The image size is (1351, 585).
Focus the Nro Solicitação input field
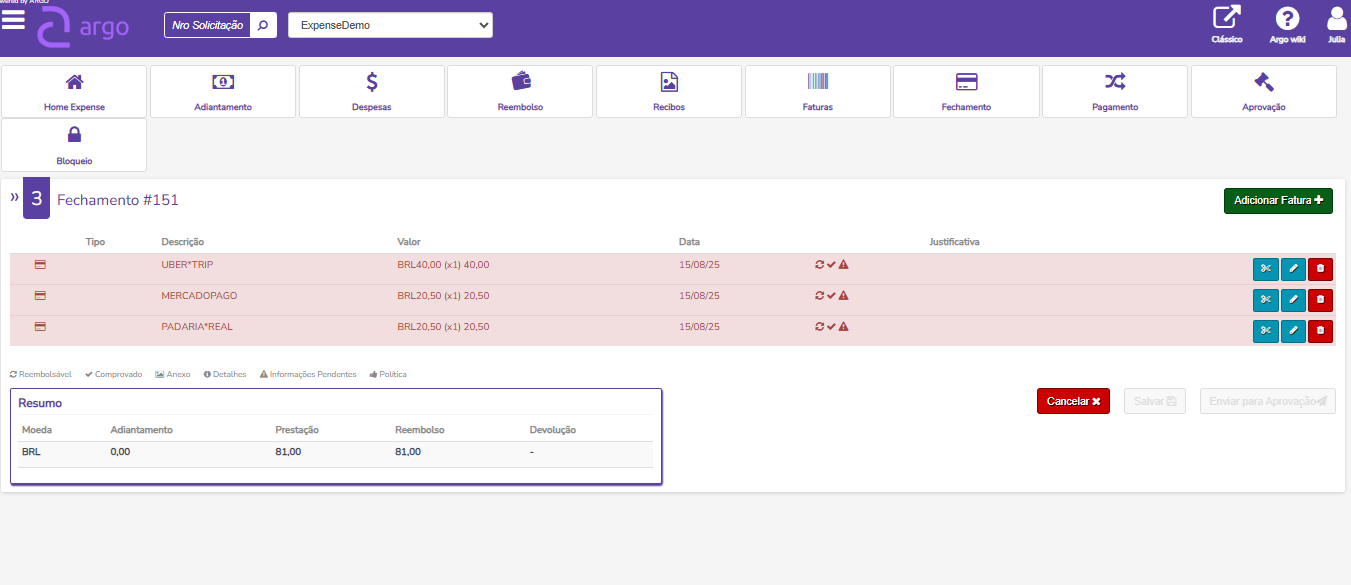tap(207, 26)
